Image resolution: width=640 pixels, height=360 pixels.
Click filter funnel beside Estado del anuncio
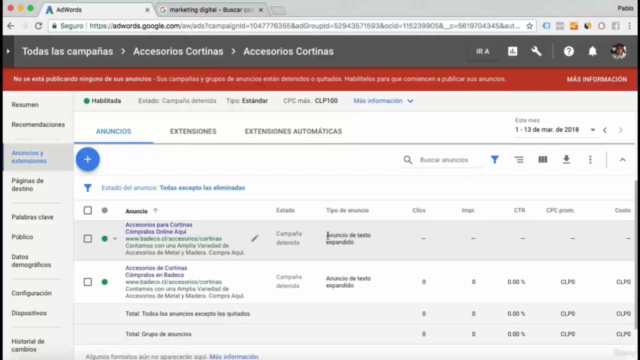click(x=88, y=188)
